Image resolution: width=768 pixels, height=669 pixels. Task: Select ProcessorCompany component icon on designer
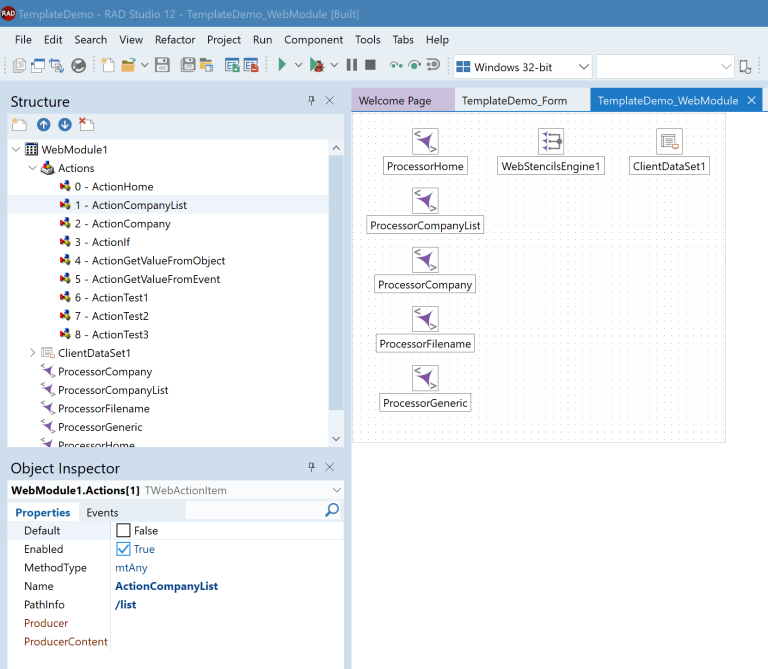click(425, 260)
